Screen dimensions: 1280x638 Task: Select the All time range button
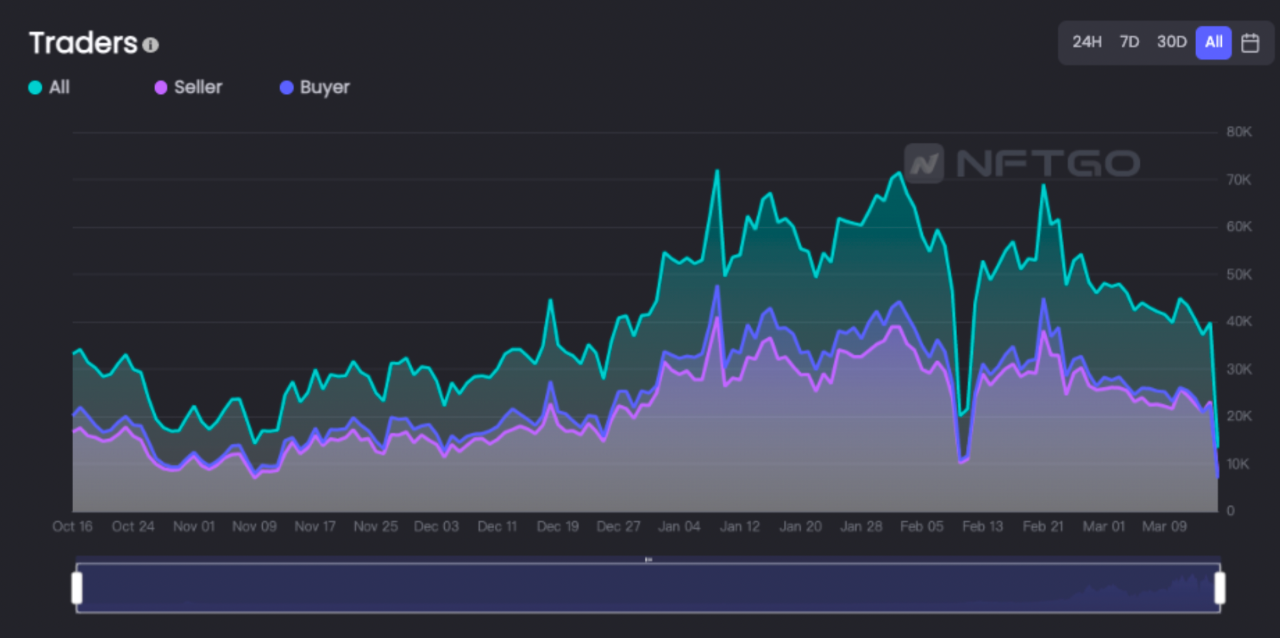tap(1213, 42)
